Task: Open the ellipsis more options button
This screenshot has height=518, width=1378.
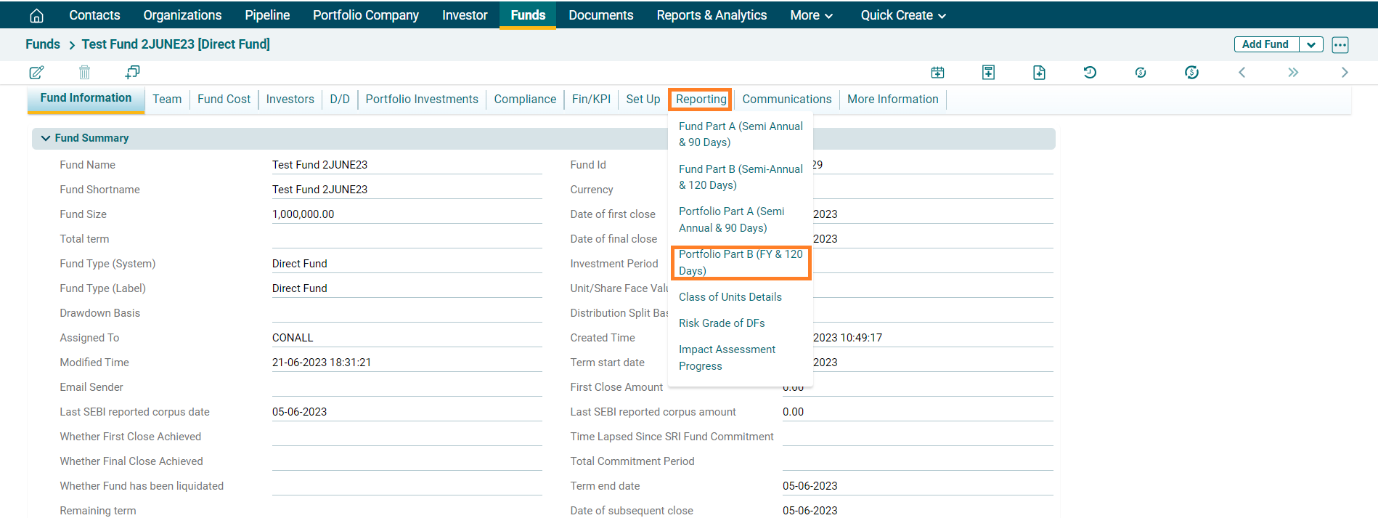Action: click(x=1340, y=44)
